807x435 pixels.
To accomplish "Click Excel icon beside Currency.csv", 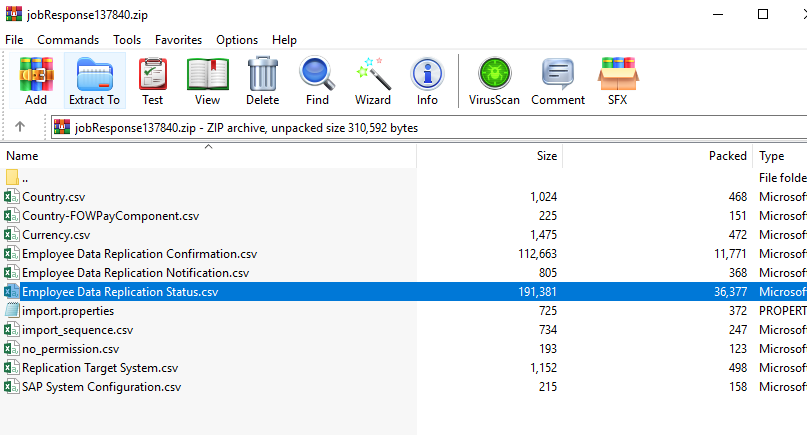I will pos(12,235).
